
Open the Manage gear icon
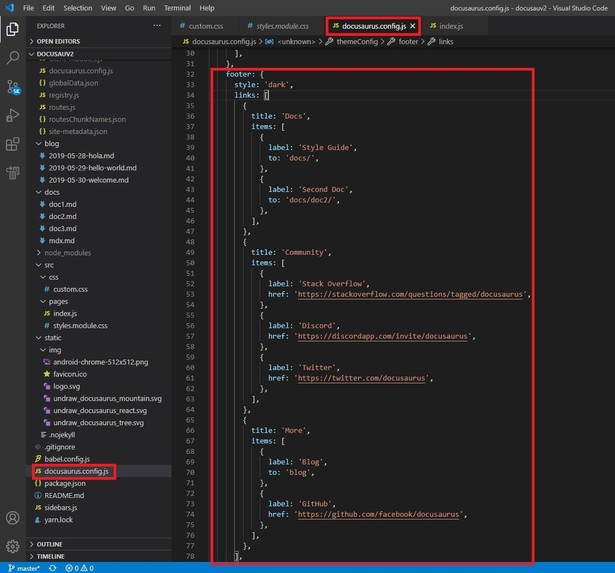click(13, 546)
